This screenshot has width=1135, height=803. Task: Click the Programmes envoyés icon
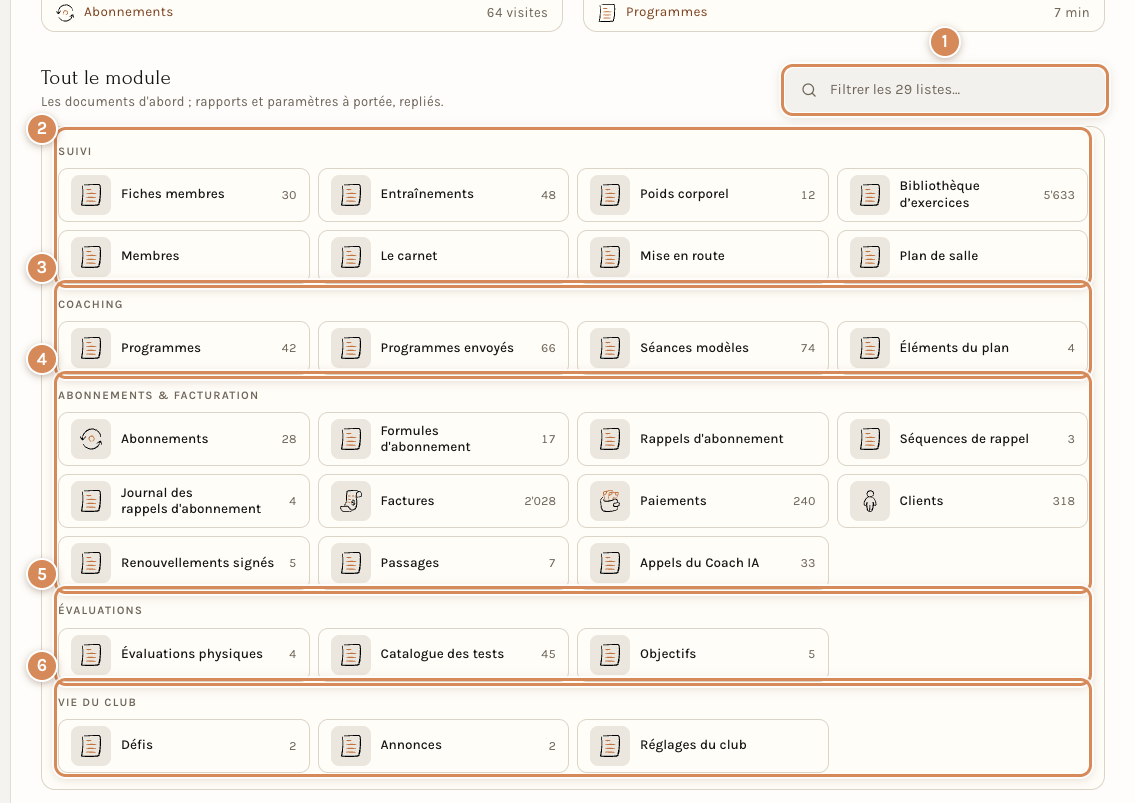tap(351, 348)
